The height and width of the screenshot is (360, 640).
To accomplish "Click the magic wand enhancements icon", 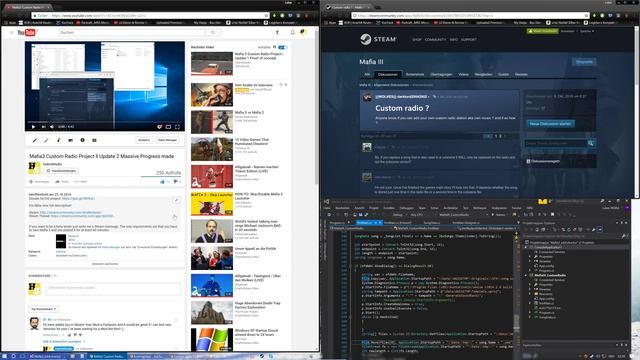I will tap(47, 140).
